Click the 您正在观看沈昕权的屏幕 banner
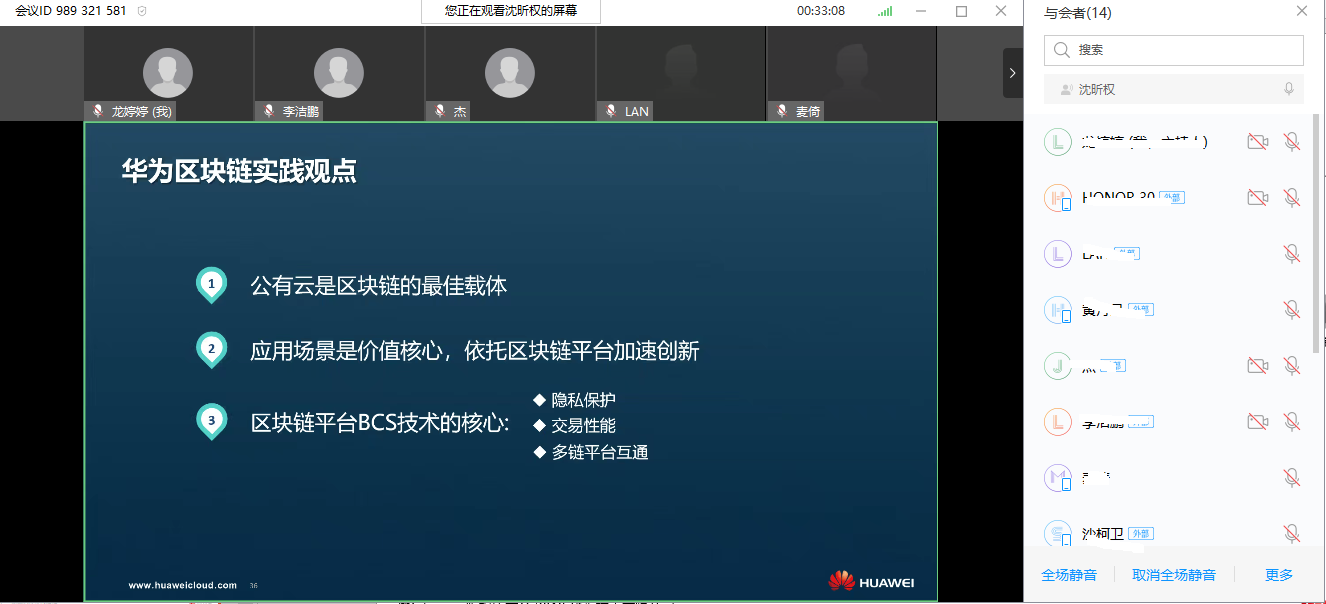The width and height of the screenshot is (1326, 604). coord(511,11)
